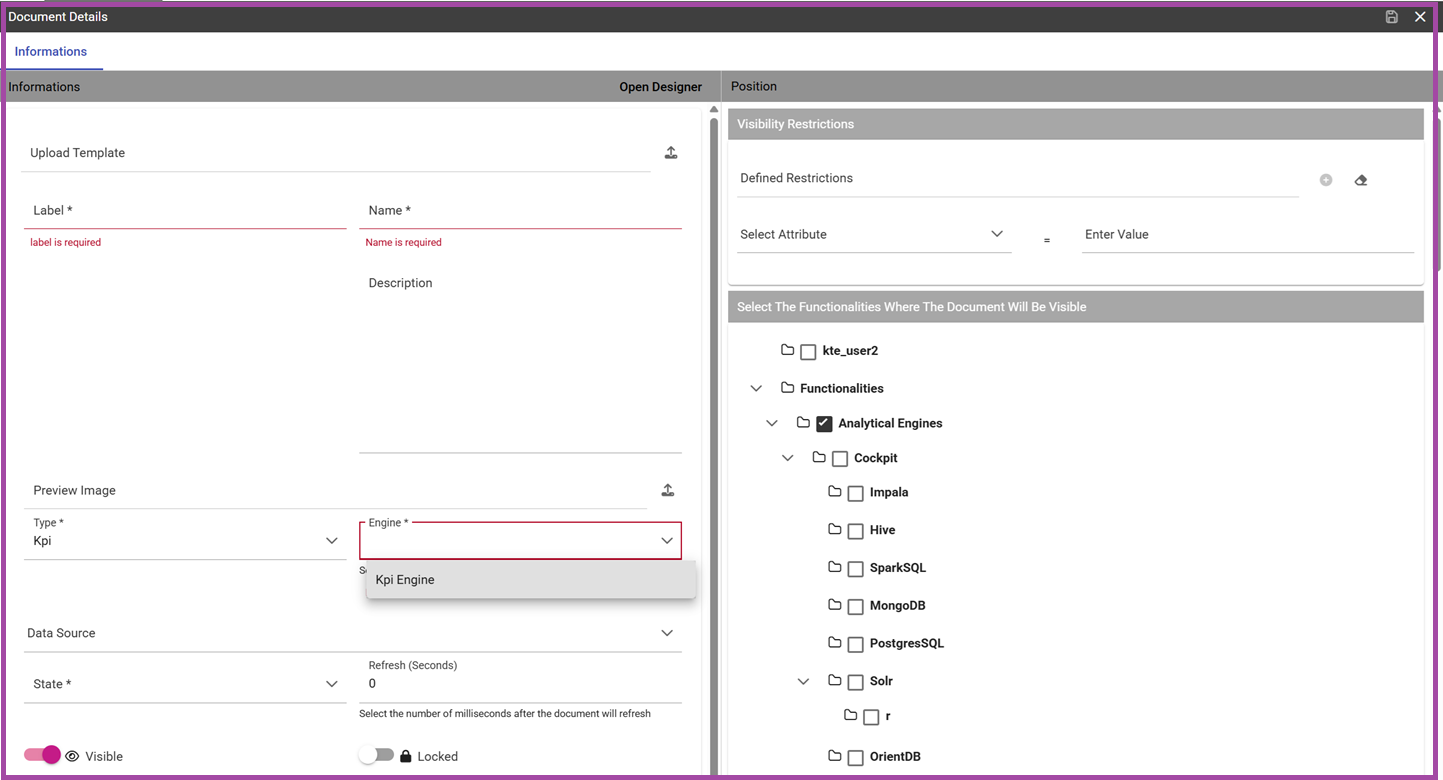Close the Document Details dialog
The width and height of the screenshot is (1443, 780).
click(1420, 17)
